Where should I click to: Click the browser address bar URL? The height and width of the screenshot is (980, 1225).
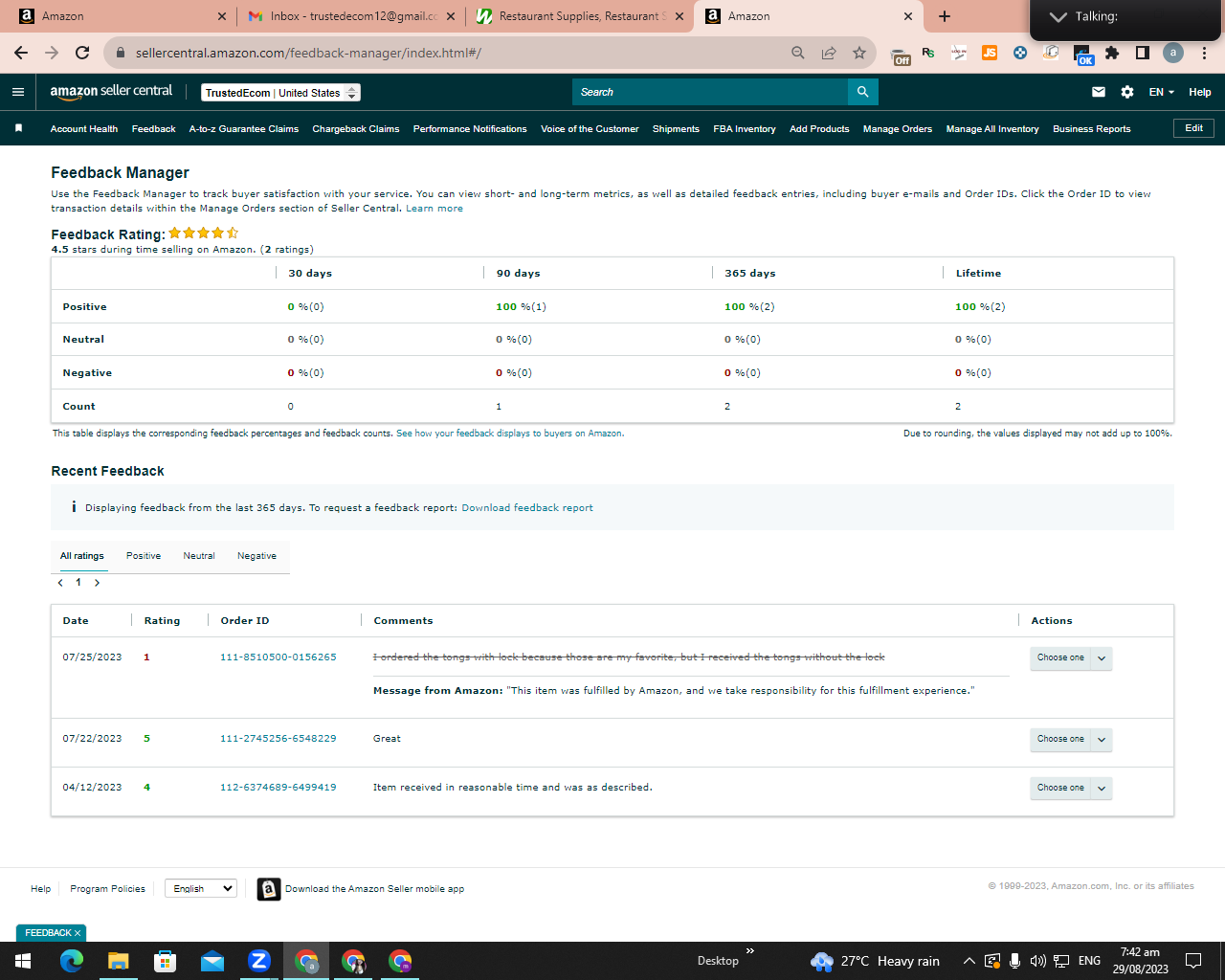click(x=308, y=53)
